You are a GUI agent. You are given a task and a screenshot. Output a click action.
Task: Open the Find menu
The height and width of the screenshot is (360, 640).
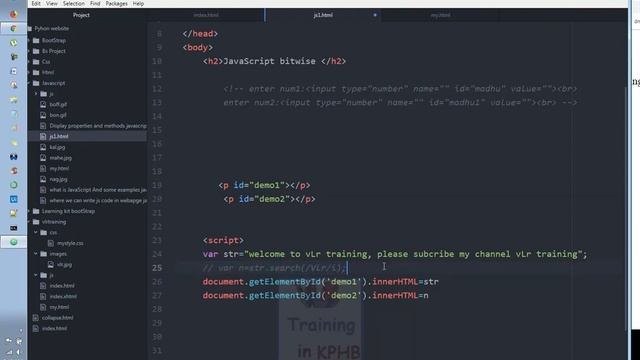95,4
